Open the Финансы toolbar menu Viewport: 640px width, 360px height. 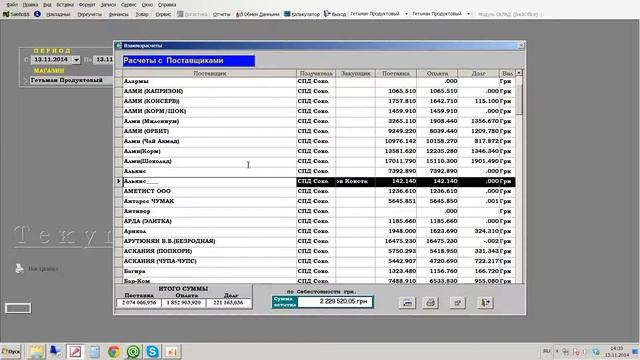point(118,14)
